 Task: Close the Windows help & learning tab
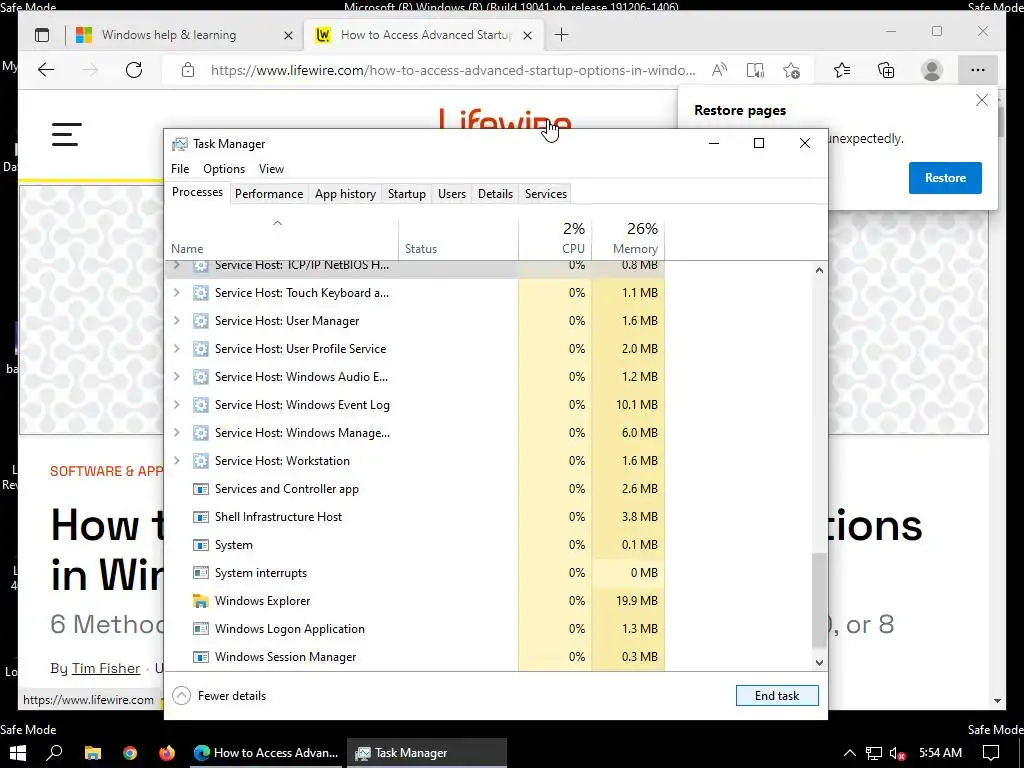point(288,35)
